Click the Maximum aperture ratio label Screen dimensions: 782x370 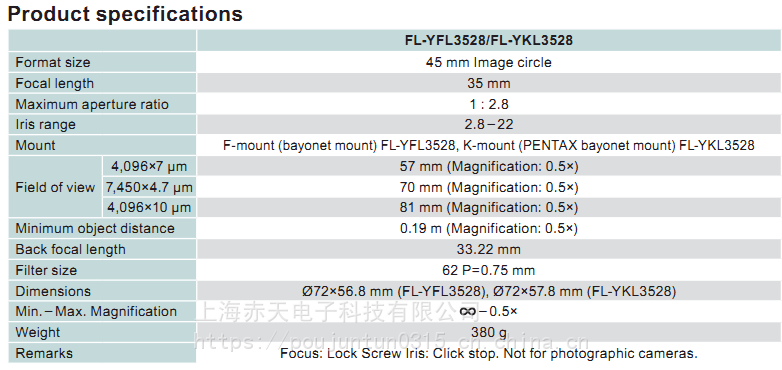pos(92,104)
